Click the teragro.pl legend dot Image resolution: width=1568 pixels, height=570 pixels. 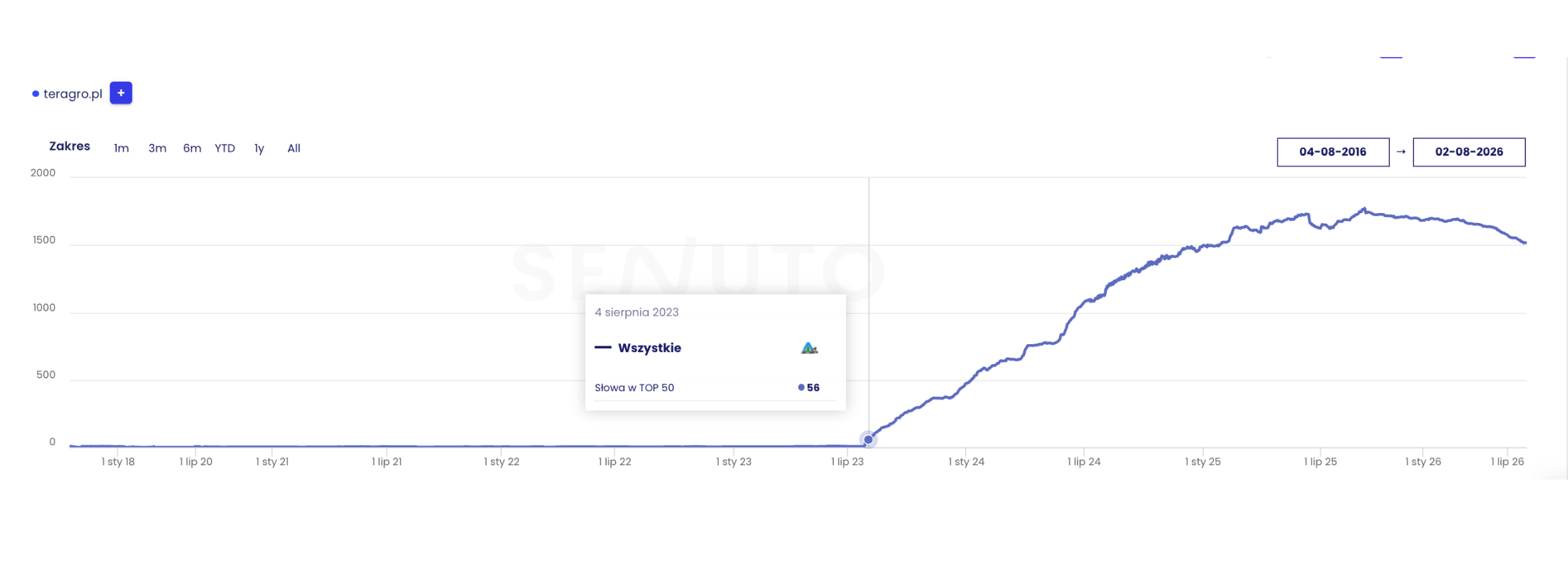36,94
